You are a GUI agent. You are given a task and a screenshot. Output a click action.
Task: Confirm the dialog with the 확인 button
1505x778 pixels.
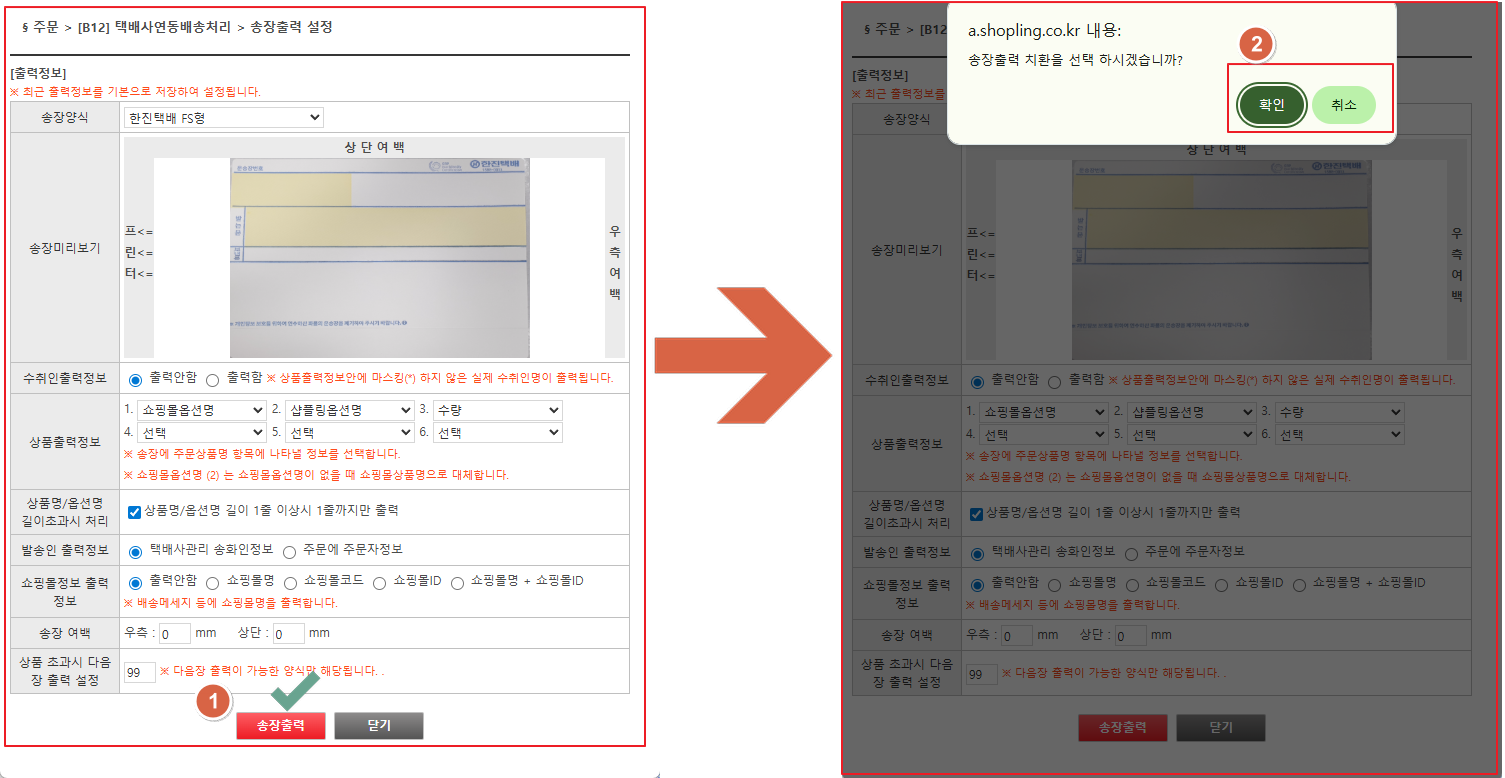[x=1271, y=104]
